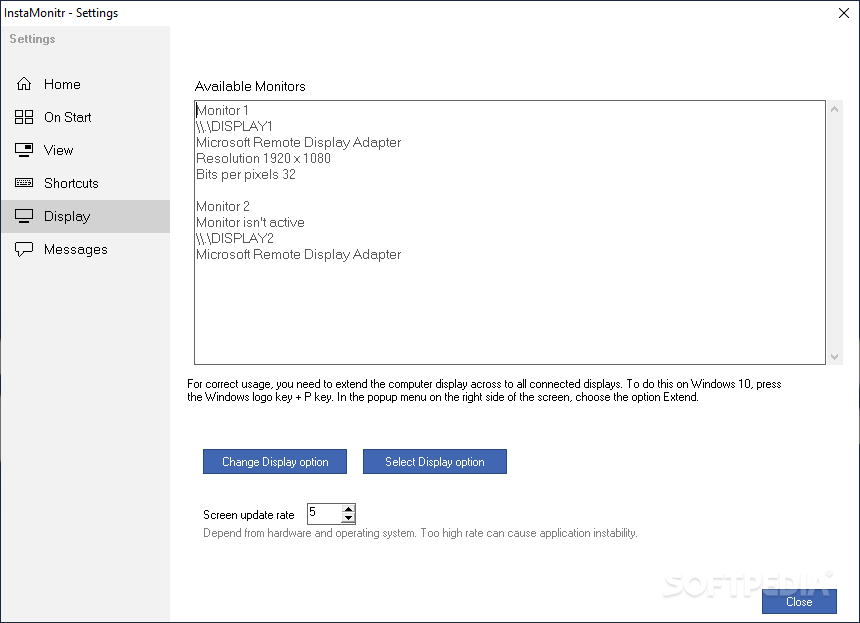Click the 'Settings' sidebar heading
The height and width of the screenshot is (623, 860).
[x=32, y=39]
